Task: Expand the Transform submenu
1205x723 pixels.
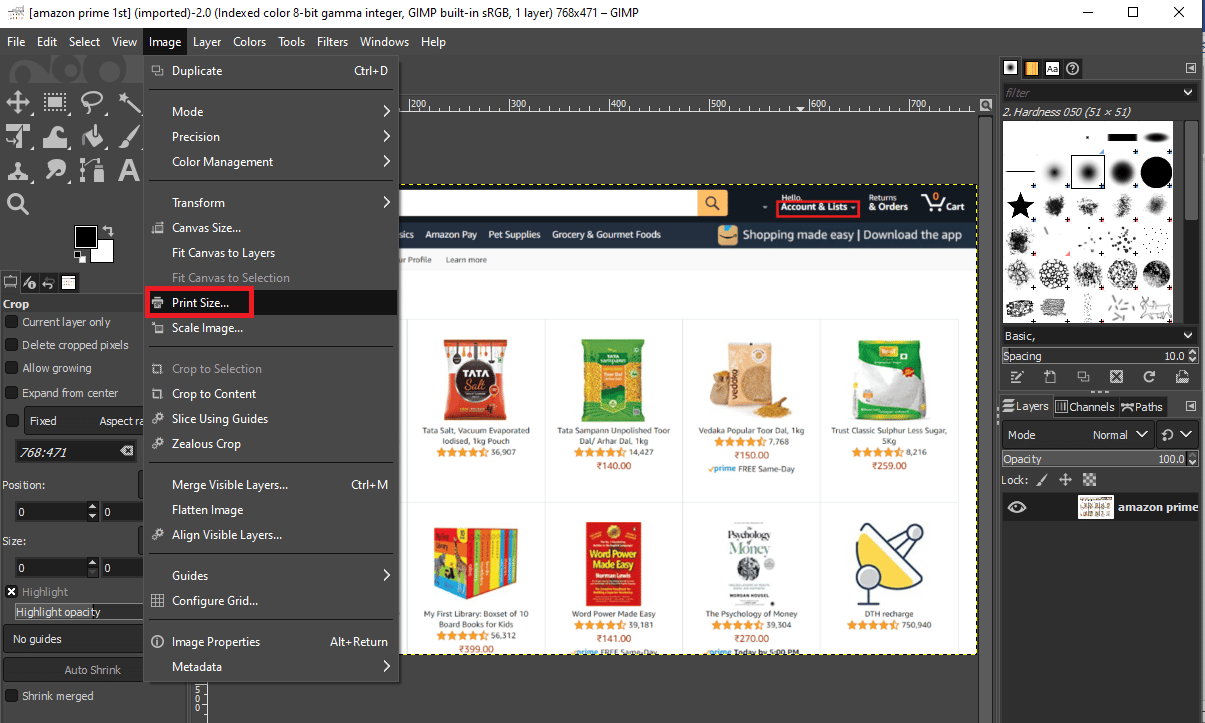Action: coord(272,202)
